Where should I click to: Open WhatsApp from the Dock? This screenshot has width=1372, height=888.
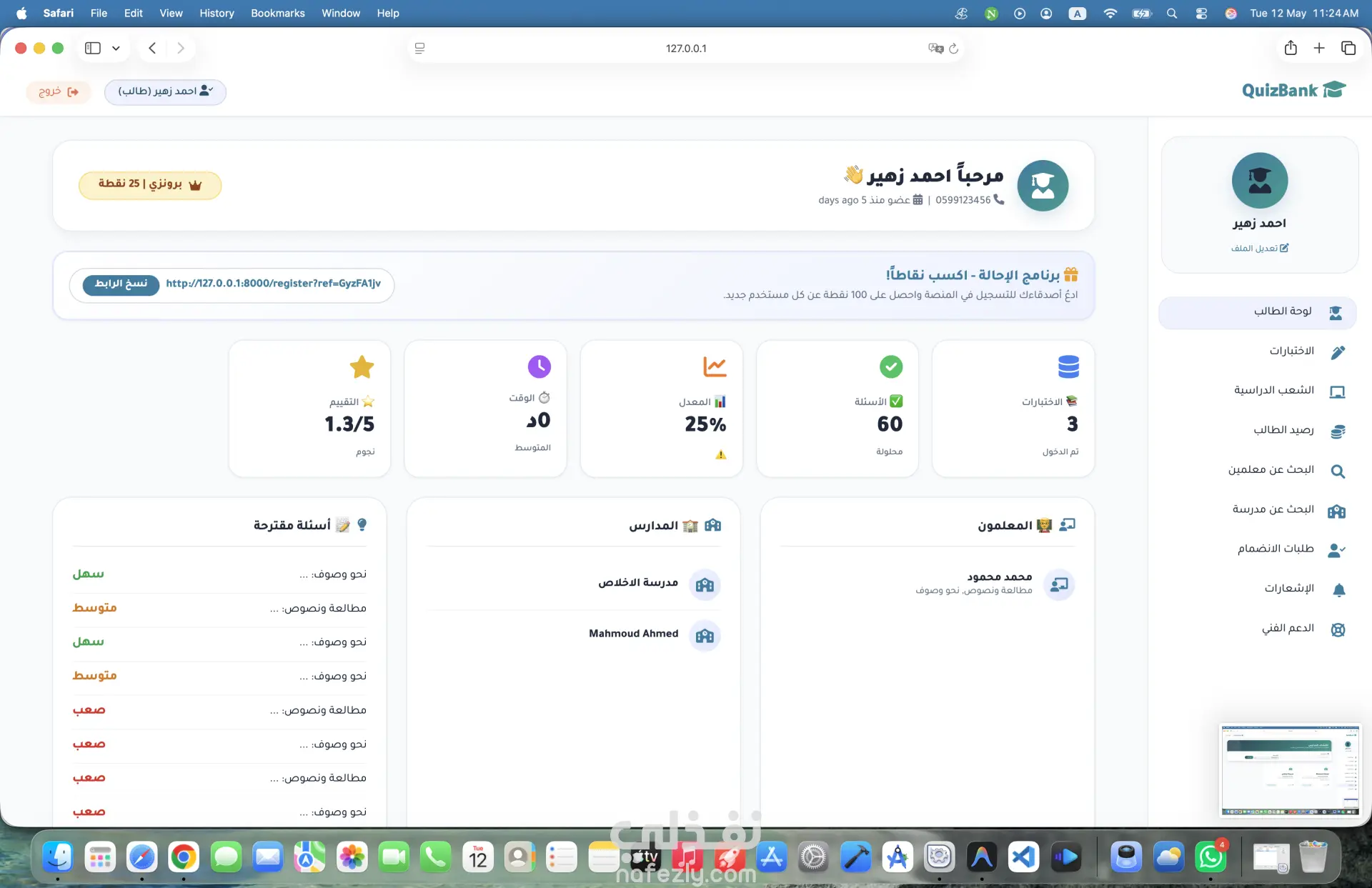click(x=1211, y=857)
